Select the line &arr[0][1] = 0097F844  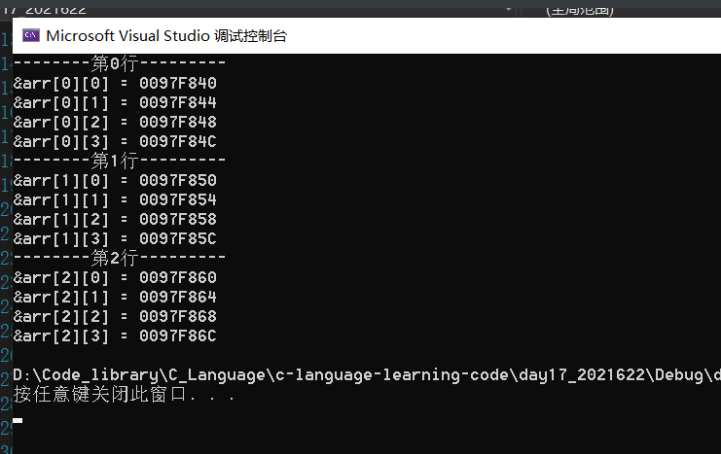(115, 103)
